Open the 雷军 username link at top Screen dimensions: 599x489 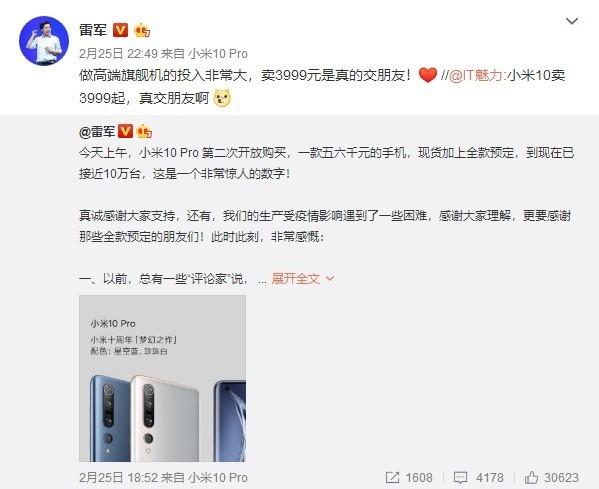(x=93, y=30)
